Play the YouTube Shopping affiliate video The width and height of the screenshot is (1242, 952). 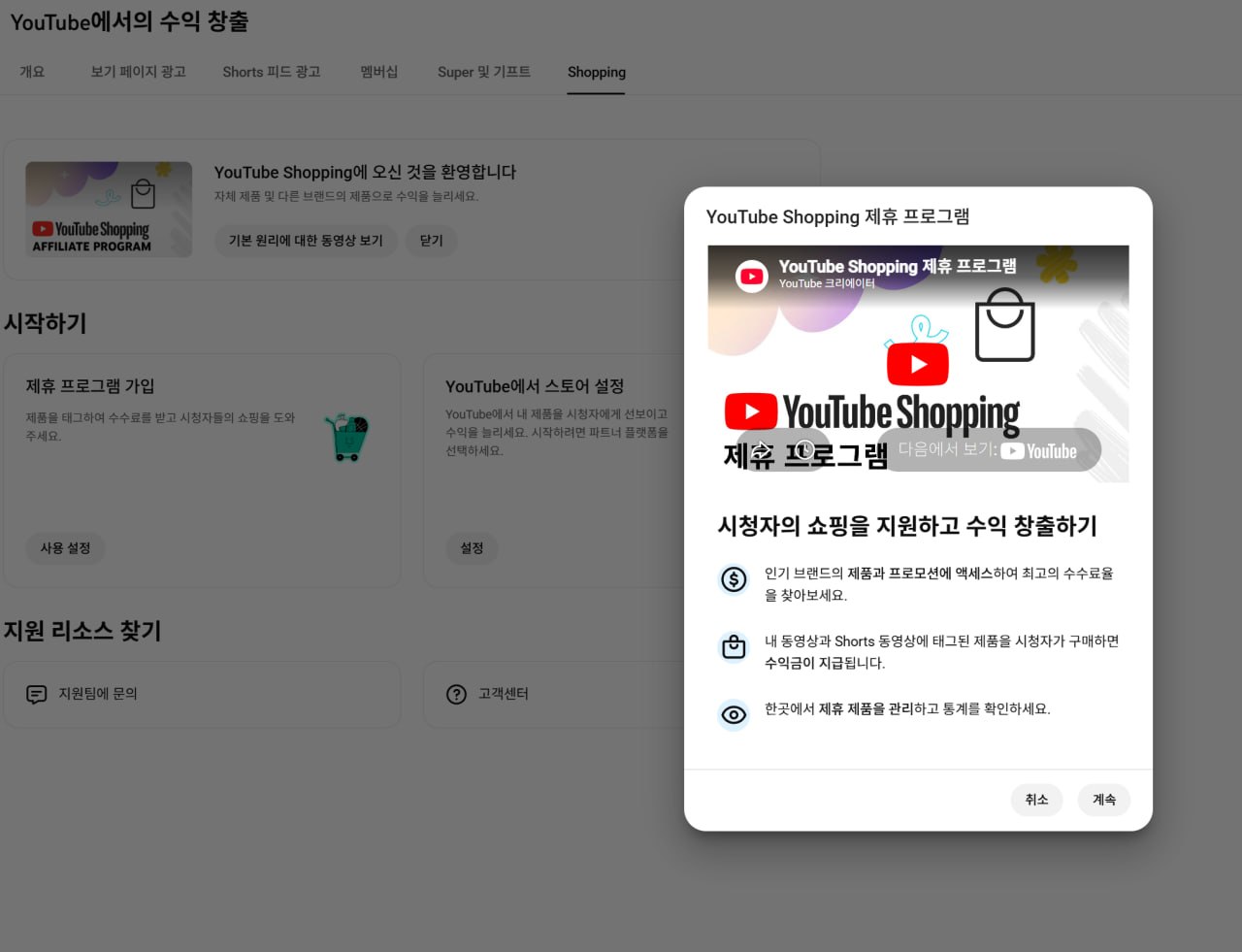[917, 365]
